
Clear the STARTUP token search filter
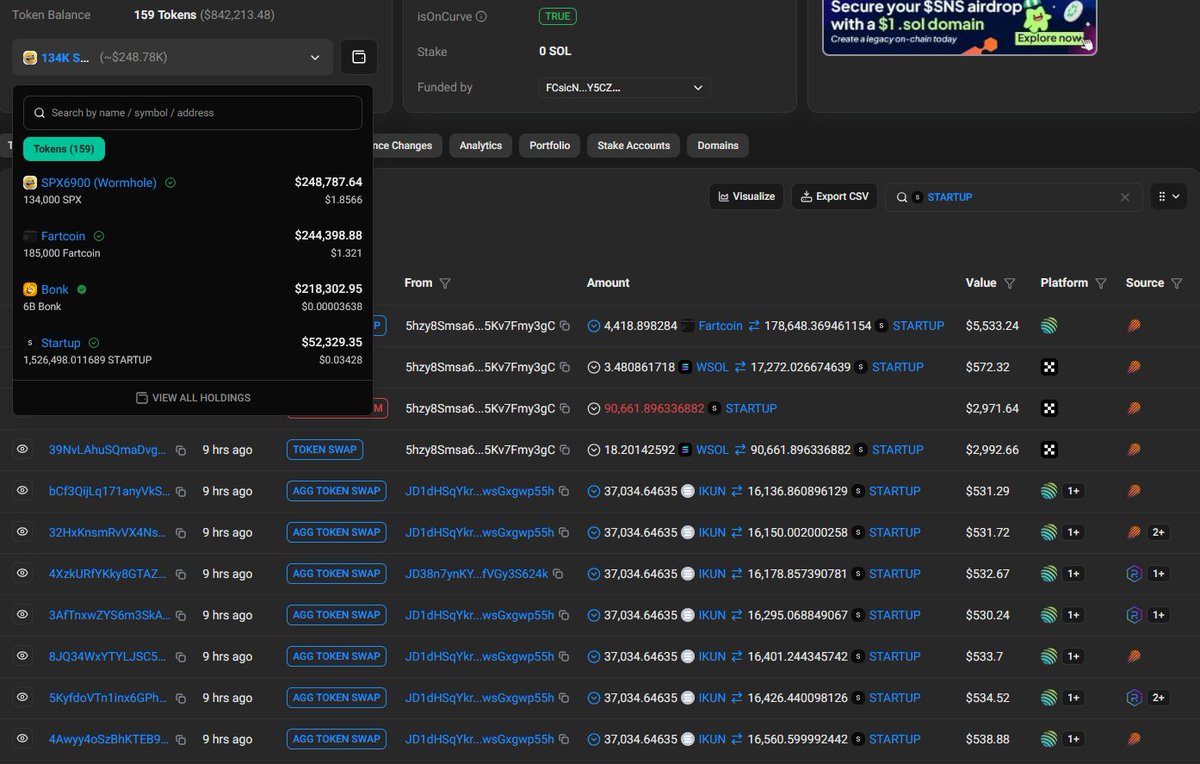(1125, 198)
